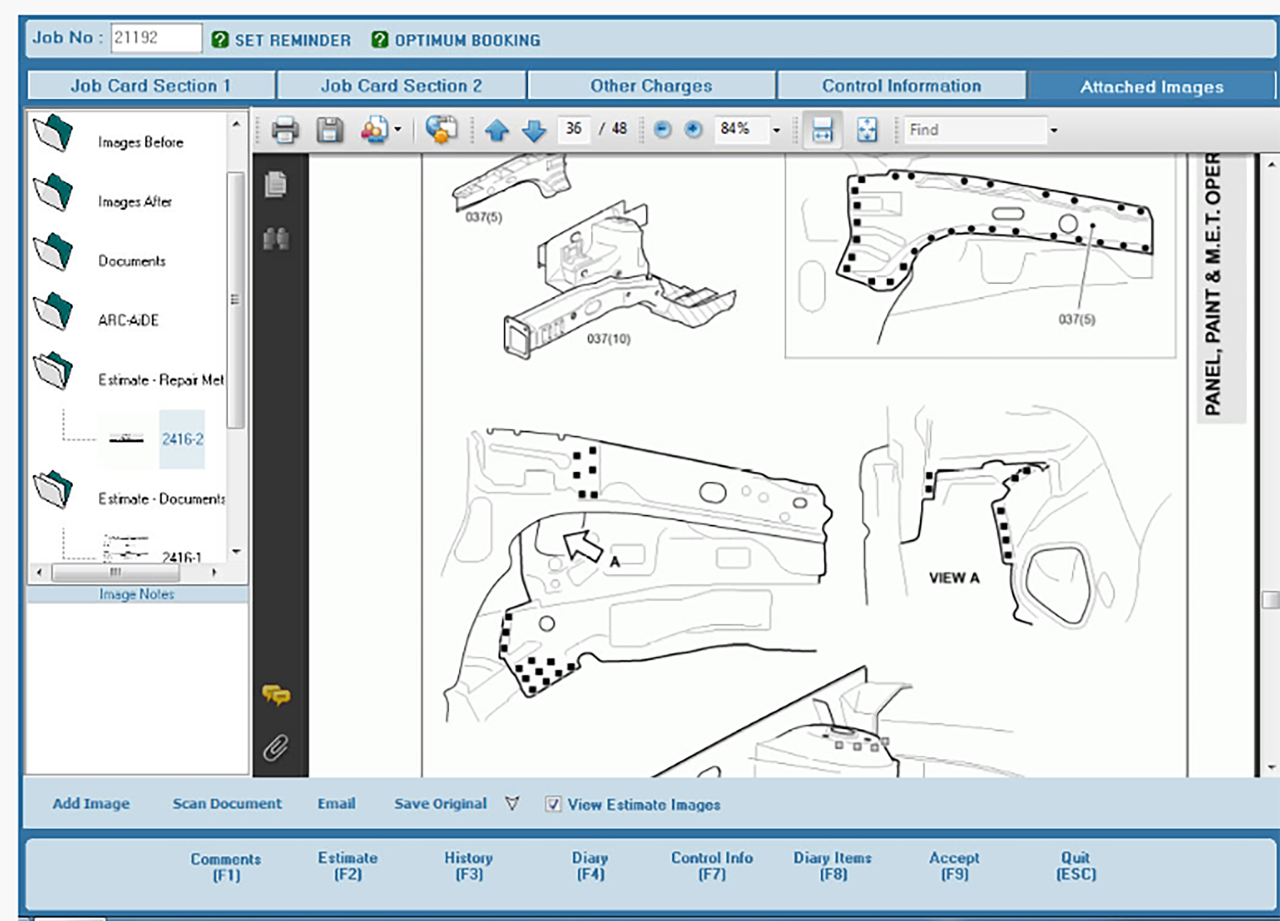Open page thumbnails panel icon

coord(276,184)
